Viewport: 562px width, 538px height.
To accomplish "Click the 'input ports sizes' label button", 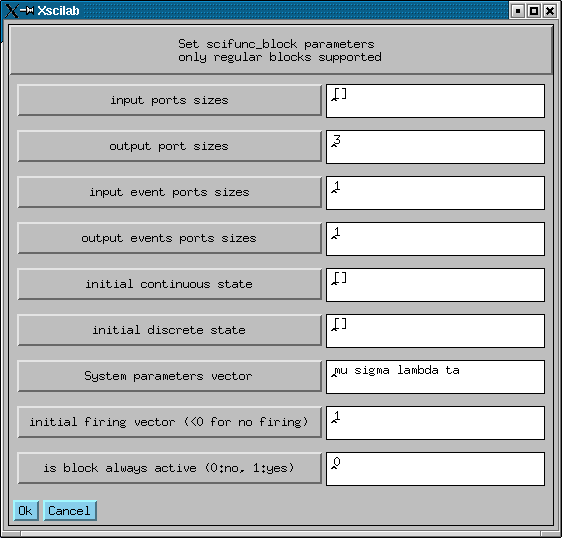I will pyautogui.click(x=169, y=100).
